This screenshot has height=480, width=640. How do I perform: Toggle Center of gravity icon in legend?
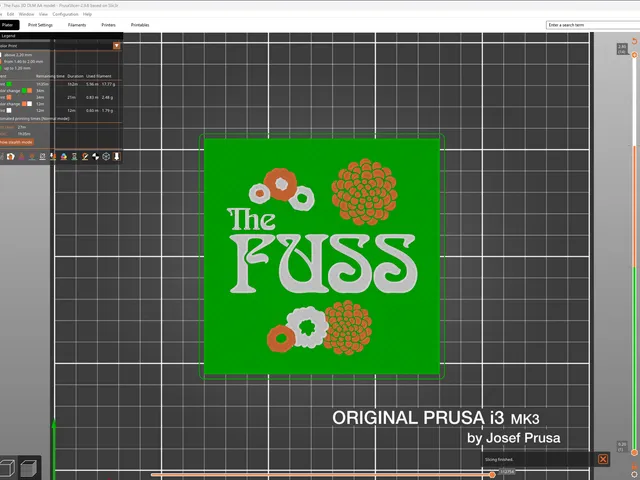point(96,156)
